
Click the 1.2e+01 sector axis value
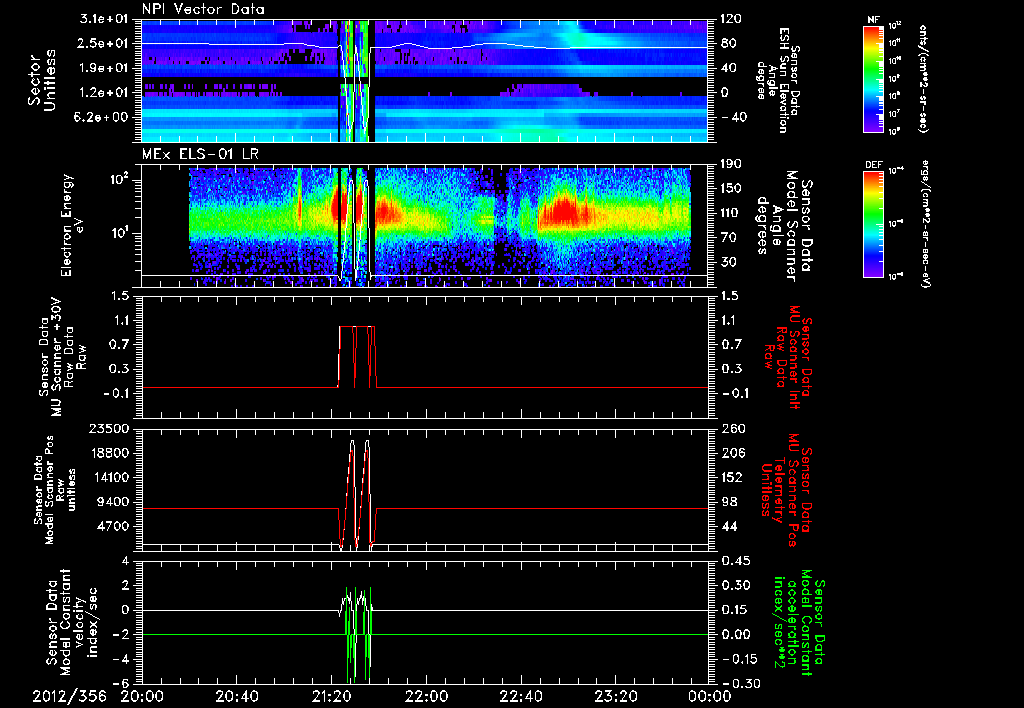[x=104, y=93]
